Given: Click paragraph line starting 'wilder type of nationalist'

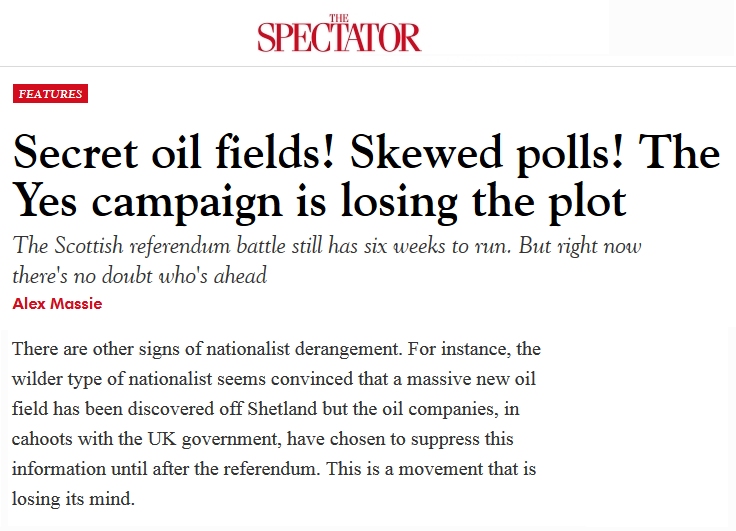Looking at the screenshot, I should click(x=274, y=378).
